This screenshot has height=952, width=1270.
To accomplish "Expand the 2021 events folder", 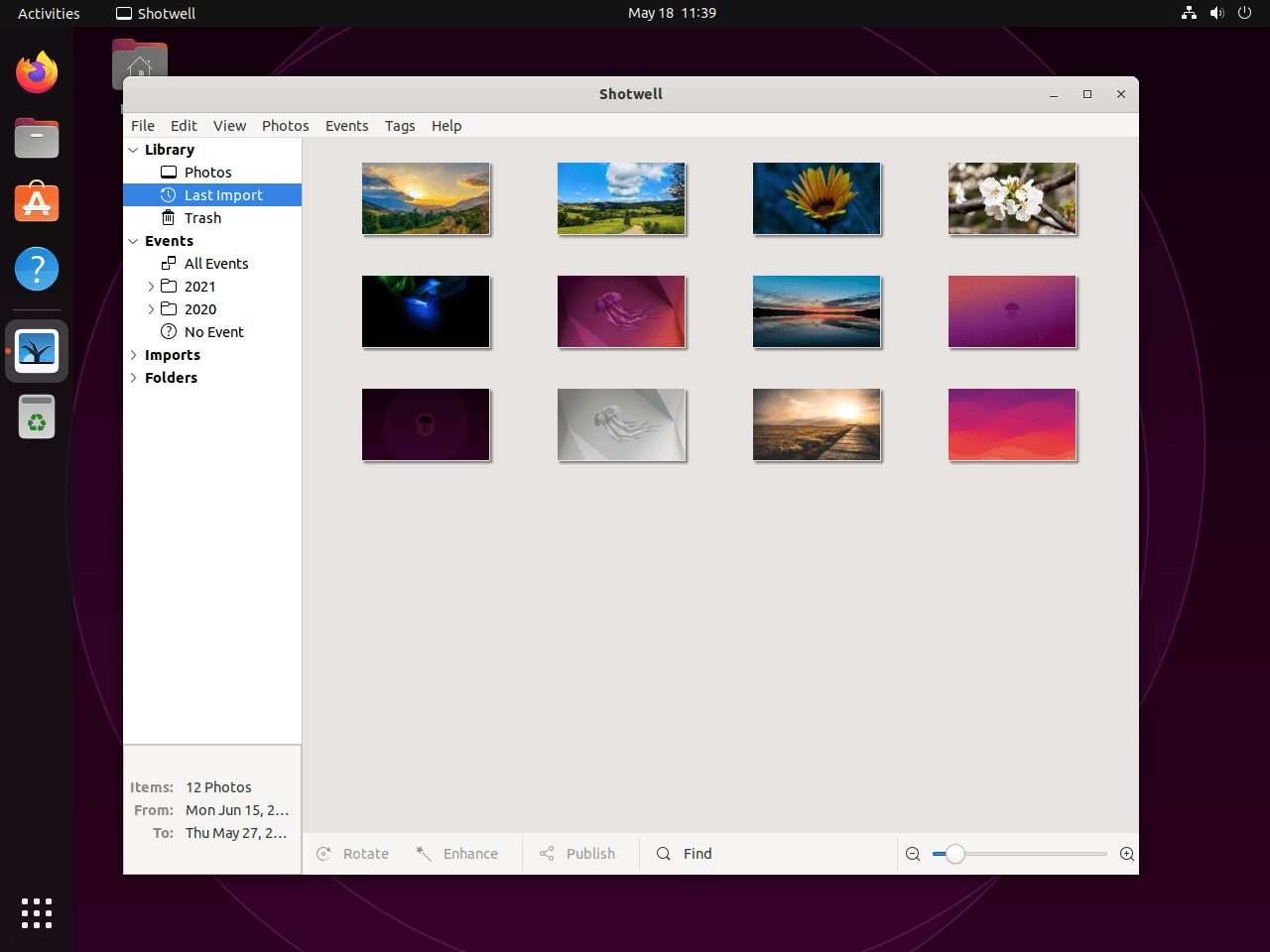I will coord(151,287).
